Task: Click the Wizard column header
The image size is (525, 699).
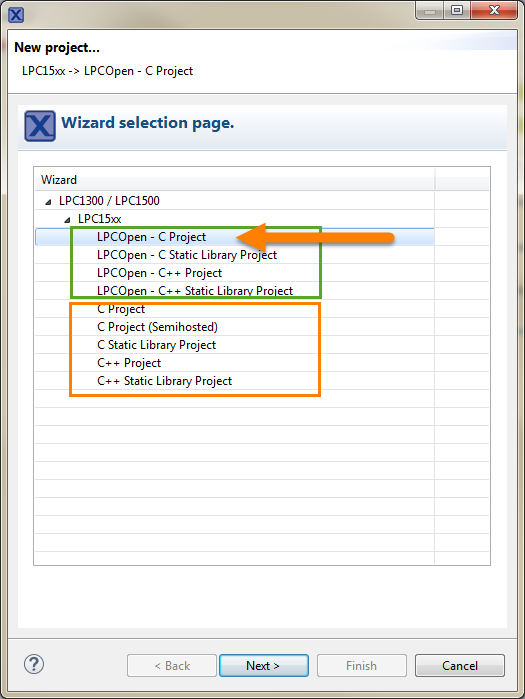Action: (x=234, y=180)
